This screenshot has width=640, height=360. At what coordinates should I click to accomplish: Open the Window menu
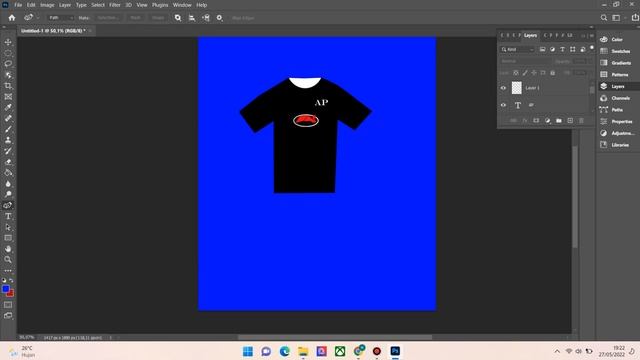click(x=182, y=5)
